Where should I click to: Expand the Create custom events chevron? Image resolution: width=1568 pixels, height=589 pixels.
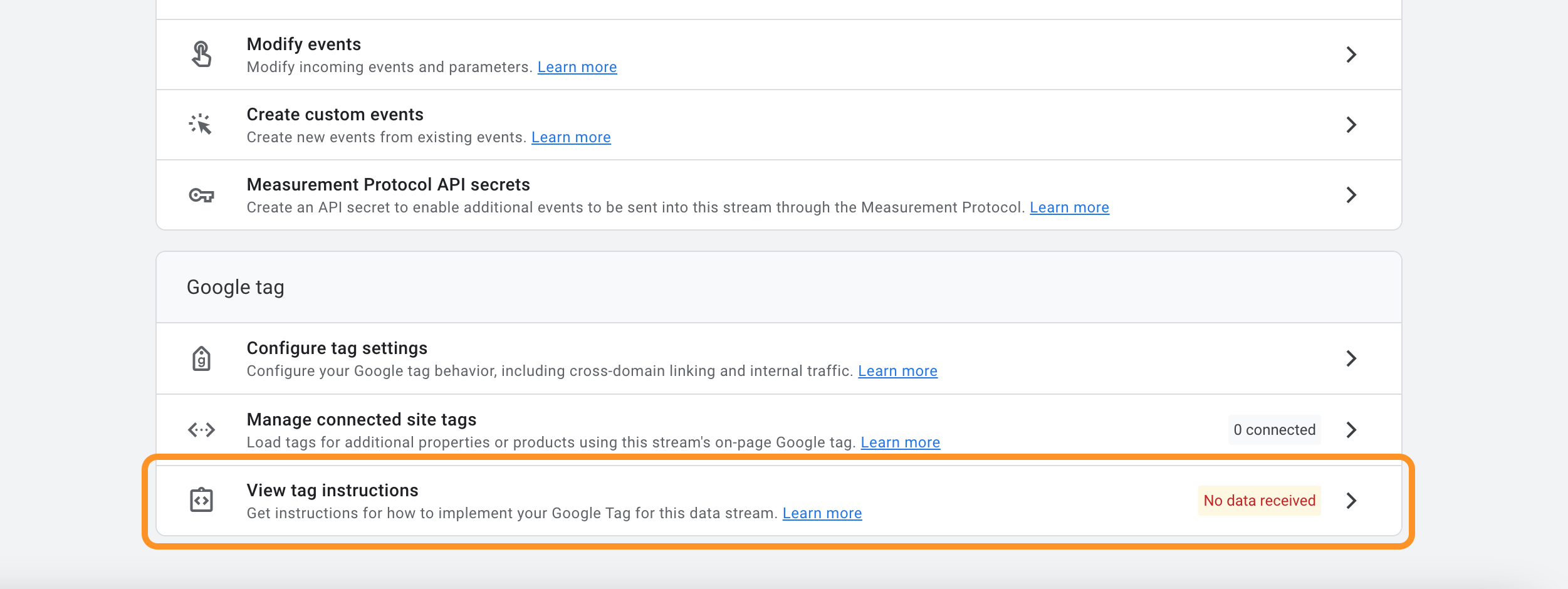(1351, 125)
